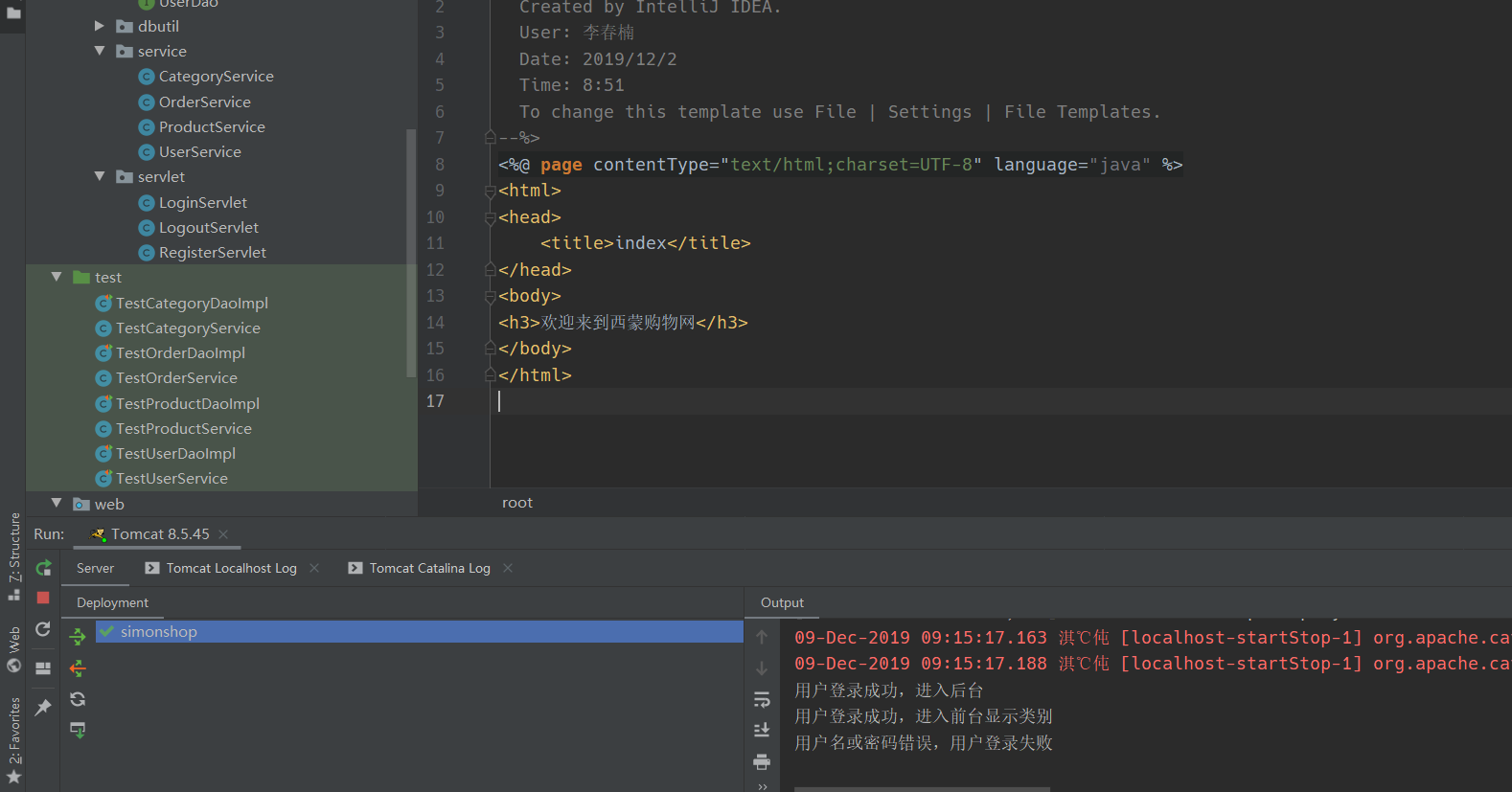Click the project tree vertical scrollbar
The image size is (1512, 792).
pos(412,253)
